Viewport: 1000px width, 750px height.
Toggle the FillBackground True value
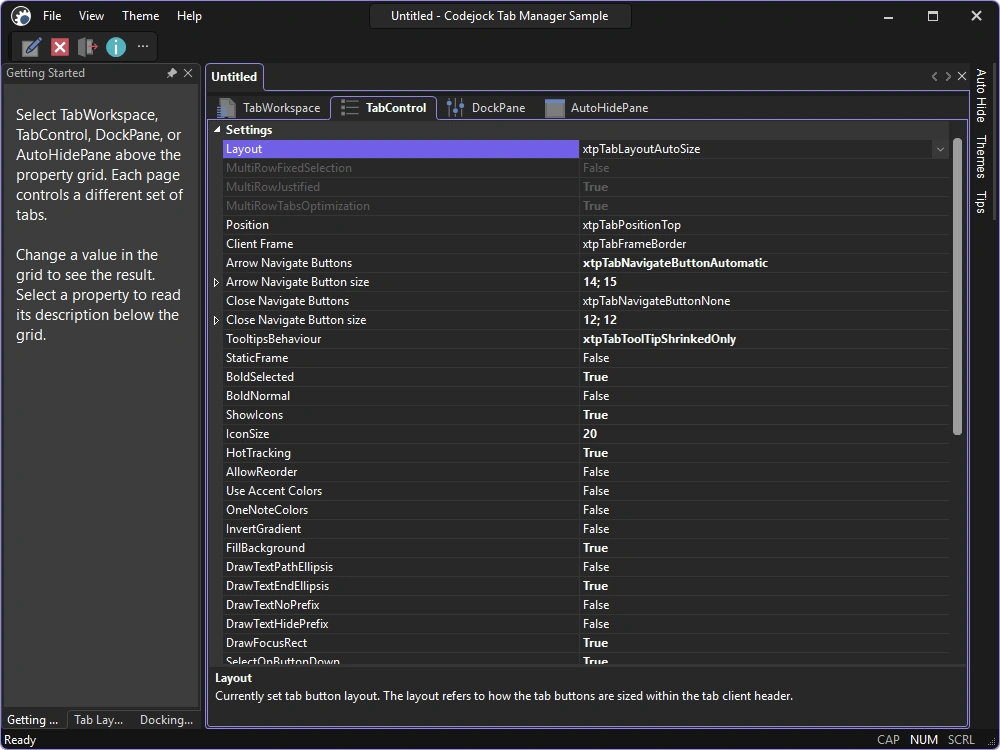[595, 548]
